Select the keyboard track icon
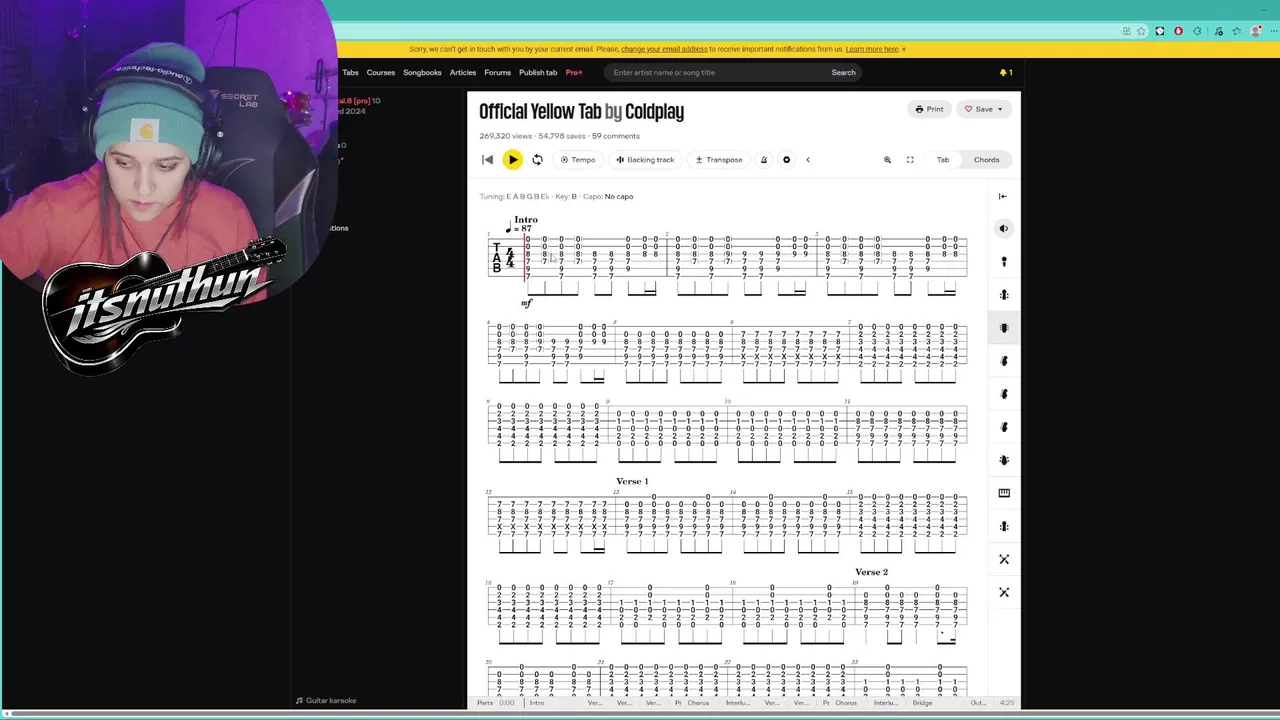This screenshot has height=720, width=1280. tap(1004, 493)
